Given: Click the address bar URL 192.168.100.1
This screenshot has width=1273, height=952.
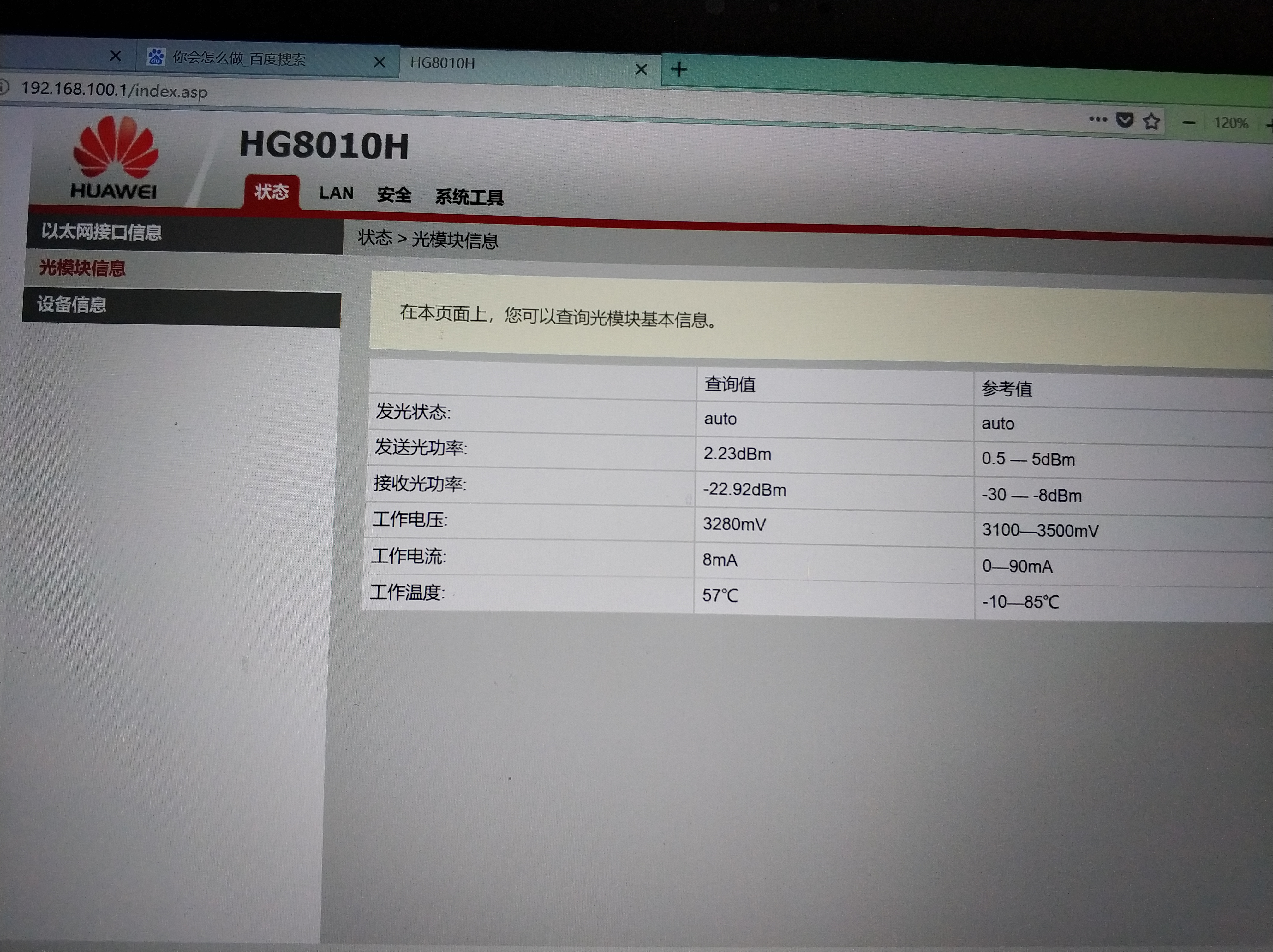Looking at the screenshot, I should [x=114, y=90].
